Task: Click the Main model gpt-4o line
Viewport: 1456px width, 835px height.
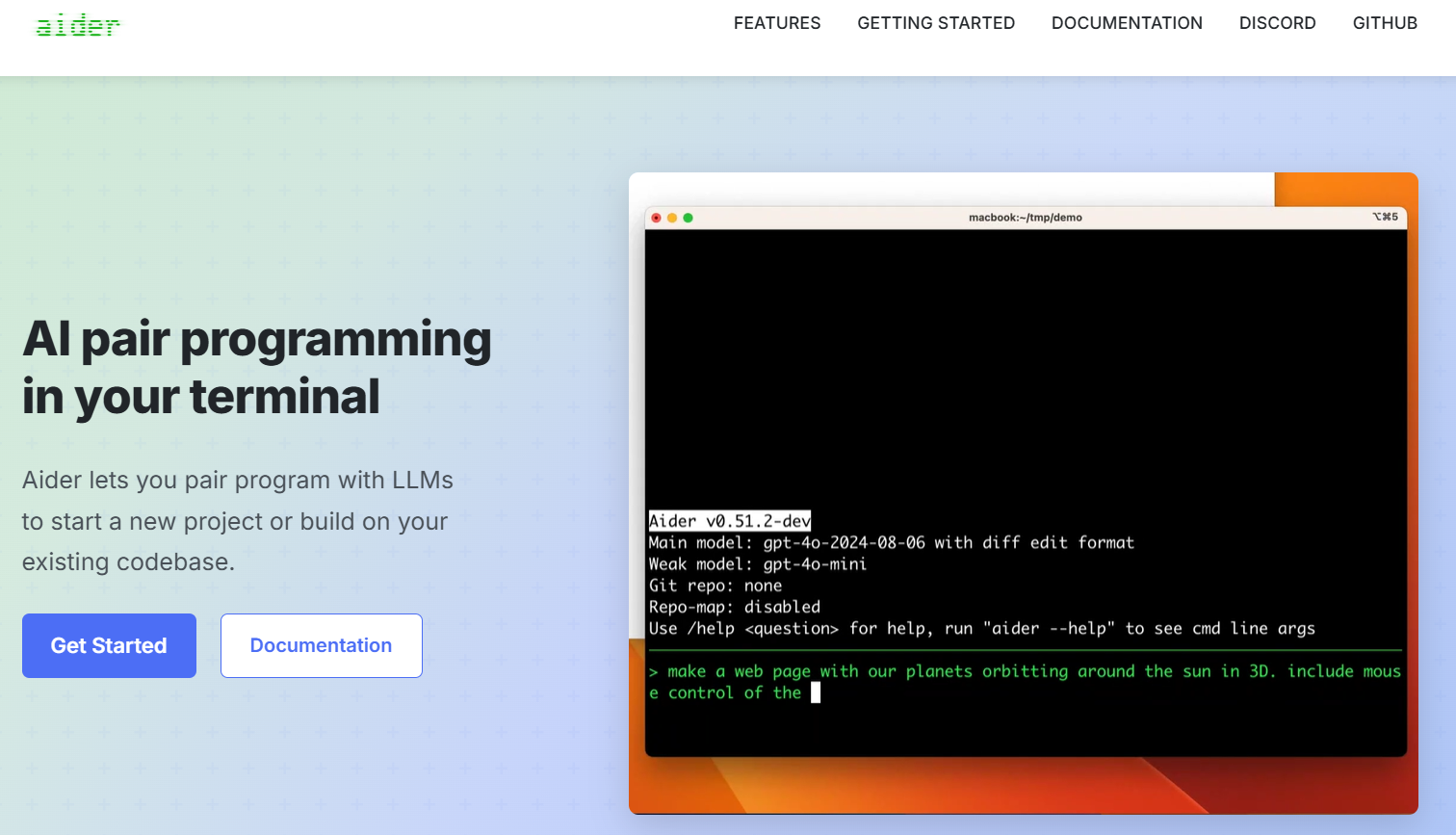Action: coord(891,543)
